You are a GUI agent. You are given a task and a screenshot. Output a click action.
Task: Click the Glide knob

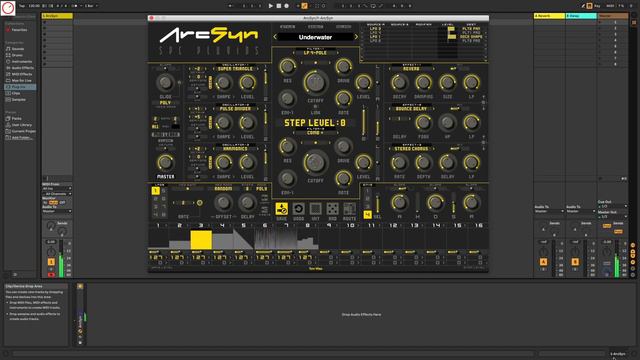click(x=165, y=82)
